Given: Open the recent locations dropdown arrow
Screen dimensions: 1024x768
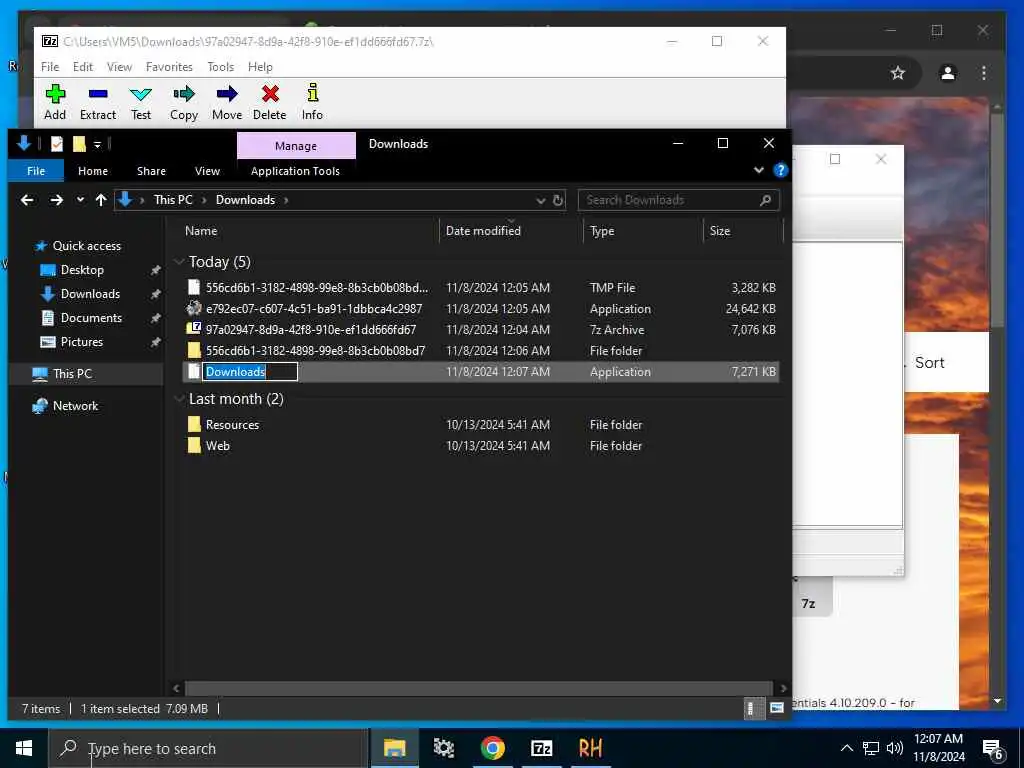Looking at the screenshot, I should (80, 200).
